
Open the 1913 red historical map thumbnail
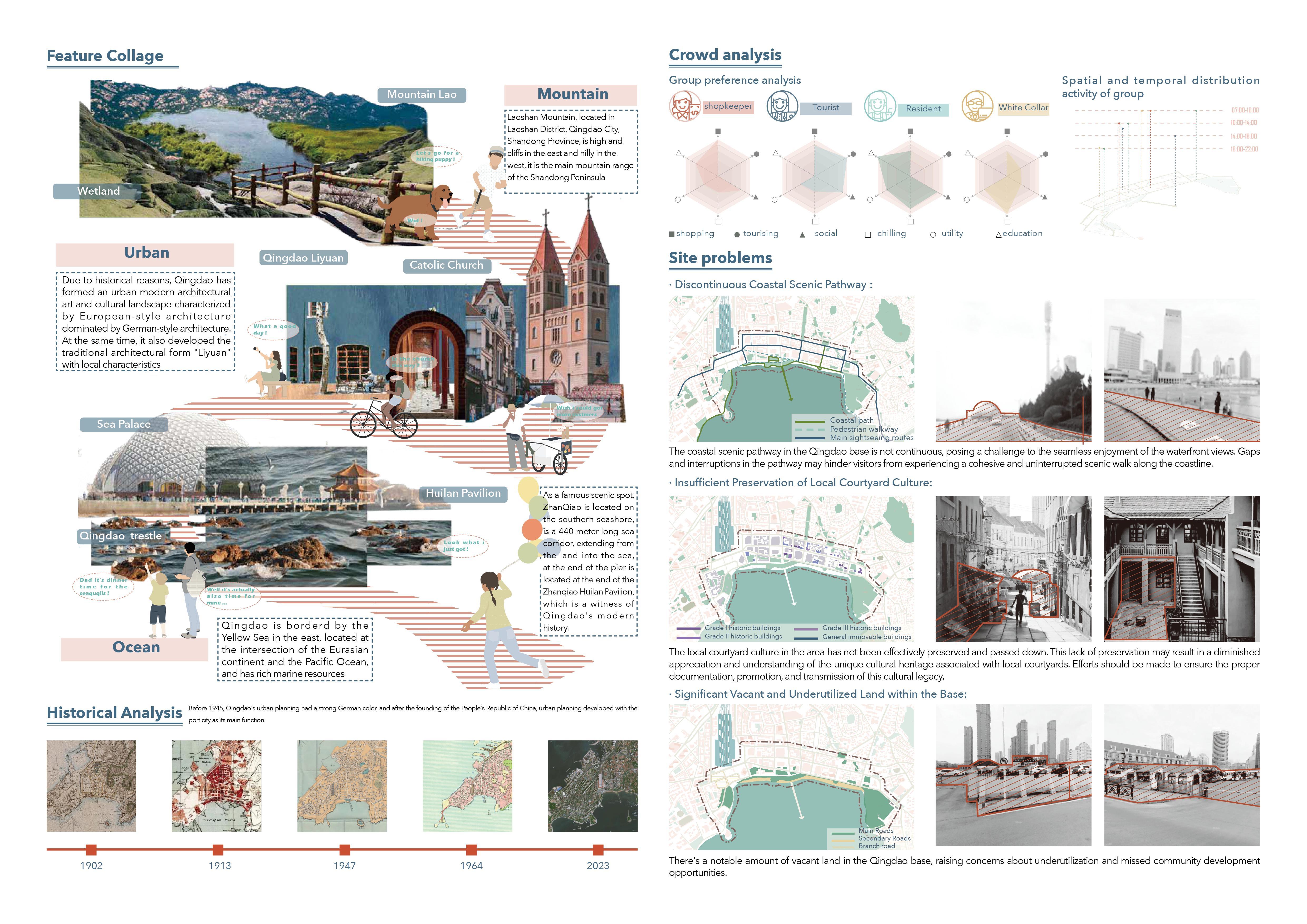point(217,786)
